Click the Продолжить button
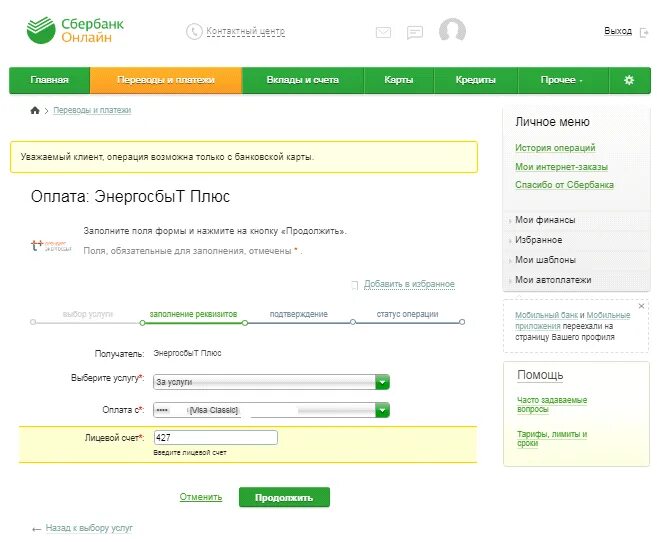Screen dimensions: 657x542 [284, 498]
